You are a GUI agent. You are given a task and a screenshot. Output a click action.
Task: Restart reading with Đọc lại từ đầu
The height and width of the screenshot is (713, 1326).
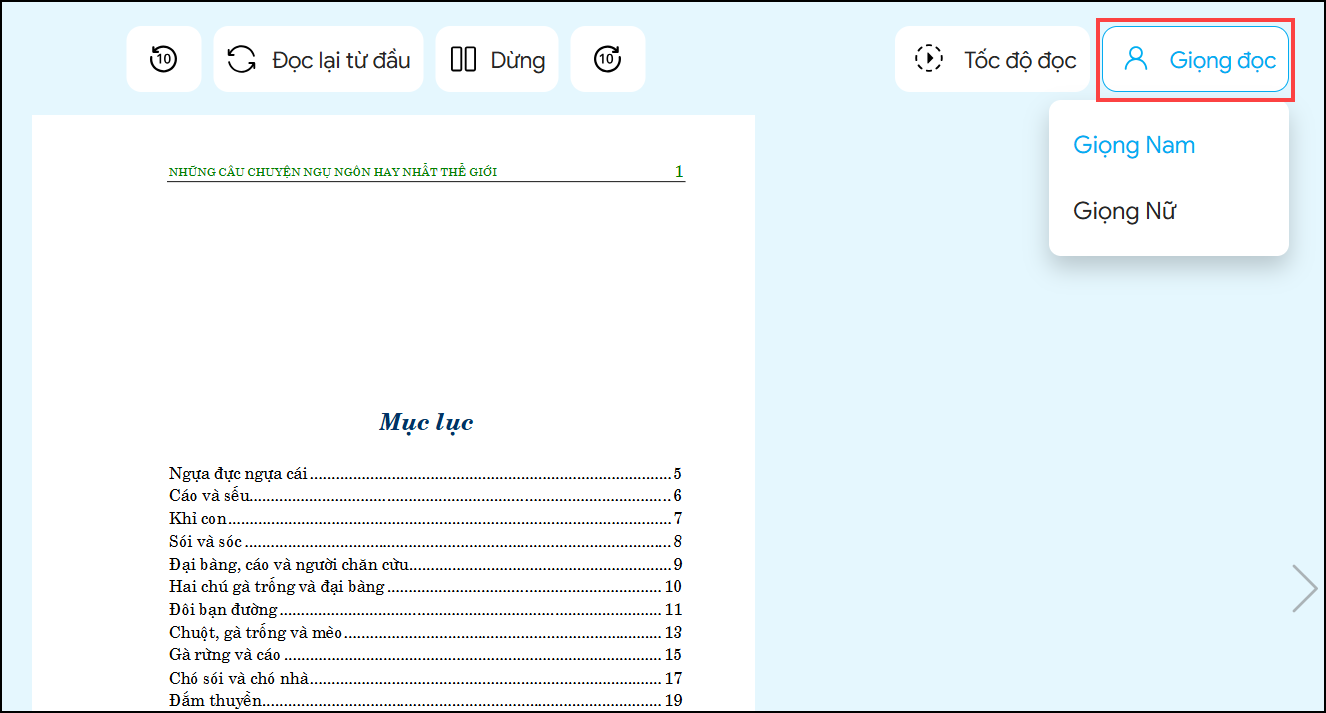point(318,59)
